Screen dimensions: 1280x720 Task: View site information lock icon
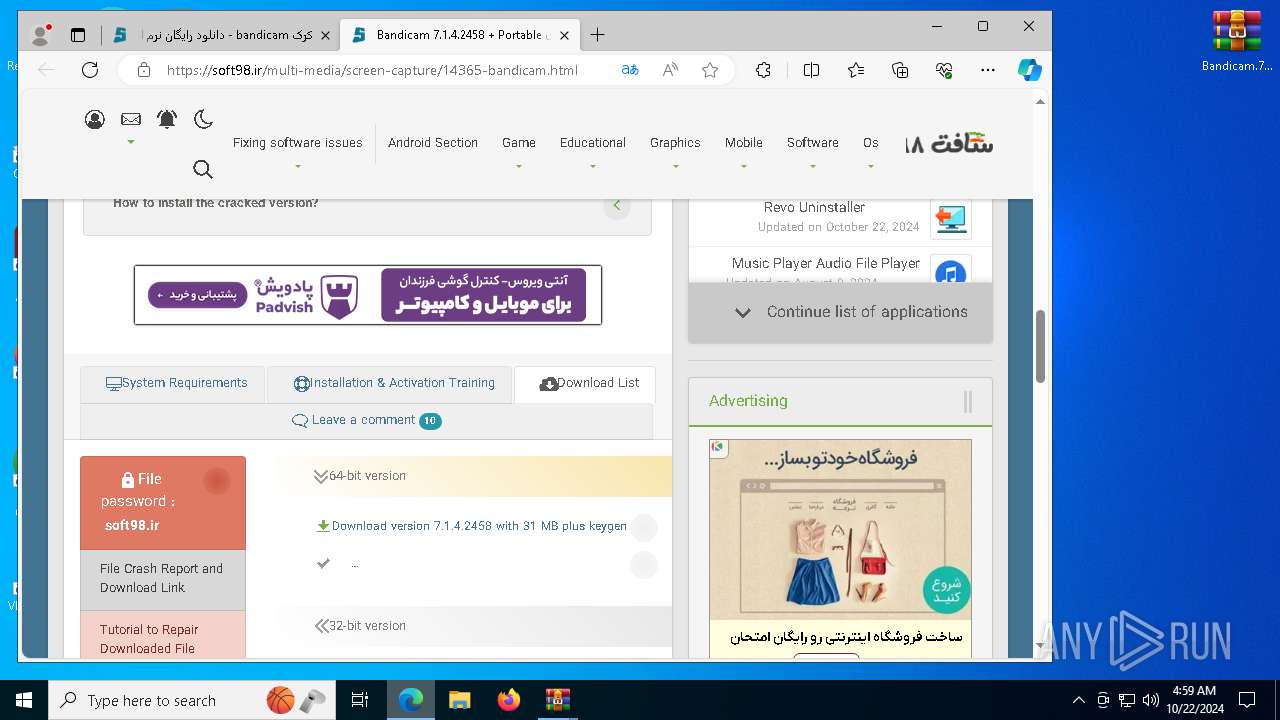pos(144,70)
